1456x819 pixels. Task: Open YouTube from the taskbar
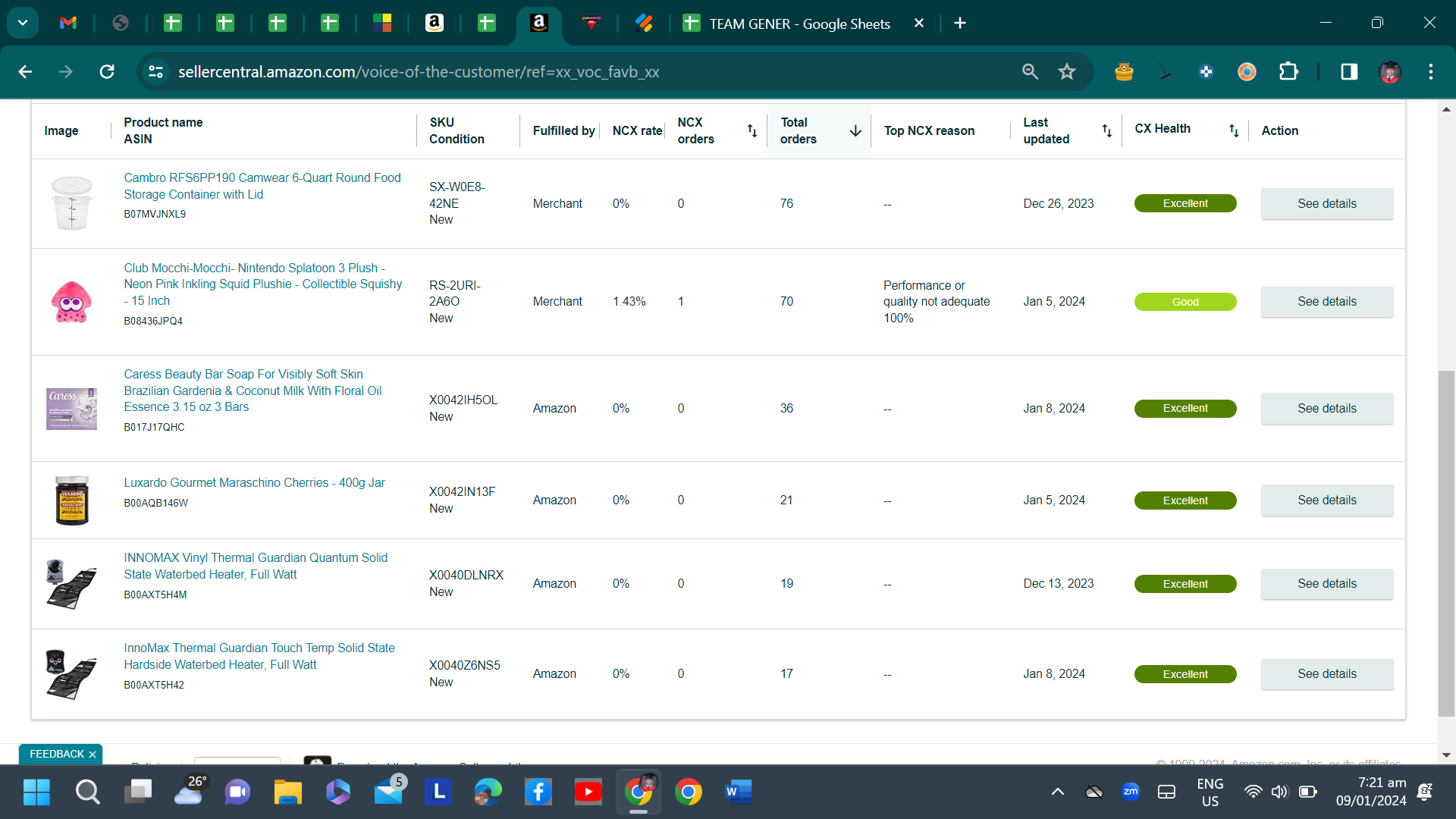[x=588, y=792]
